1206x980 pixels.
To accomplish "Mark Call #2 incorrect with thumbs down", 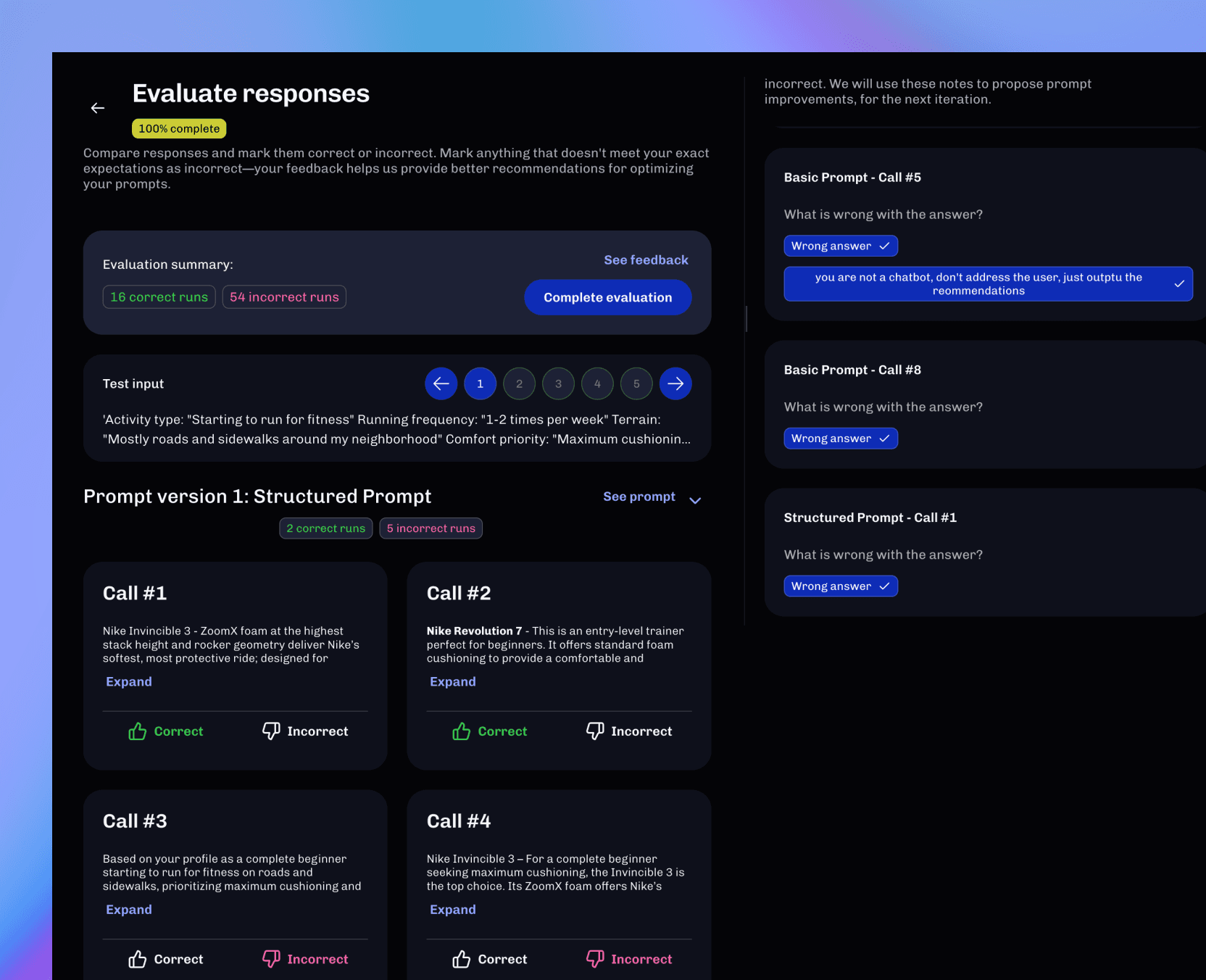I will click(x=628, y=731).
